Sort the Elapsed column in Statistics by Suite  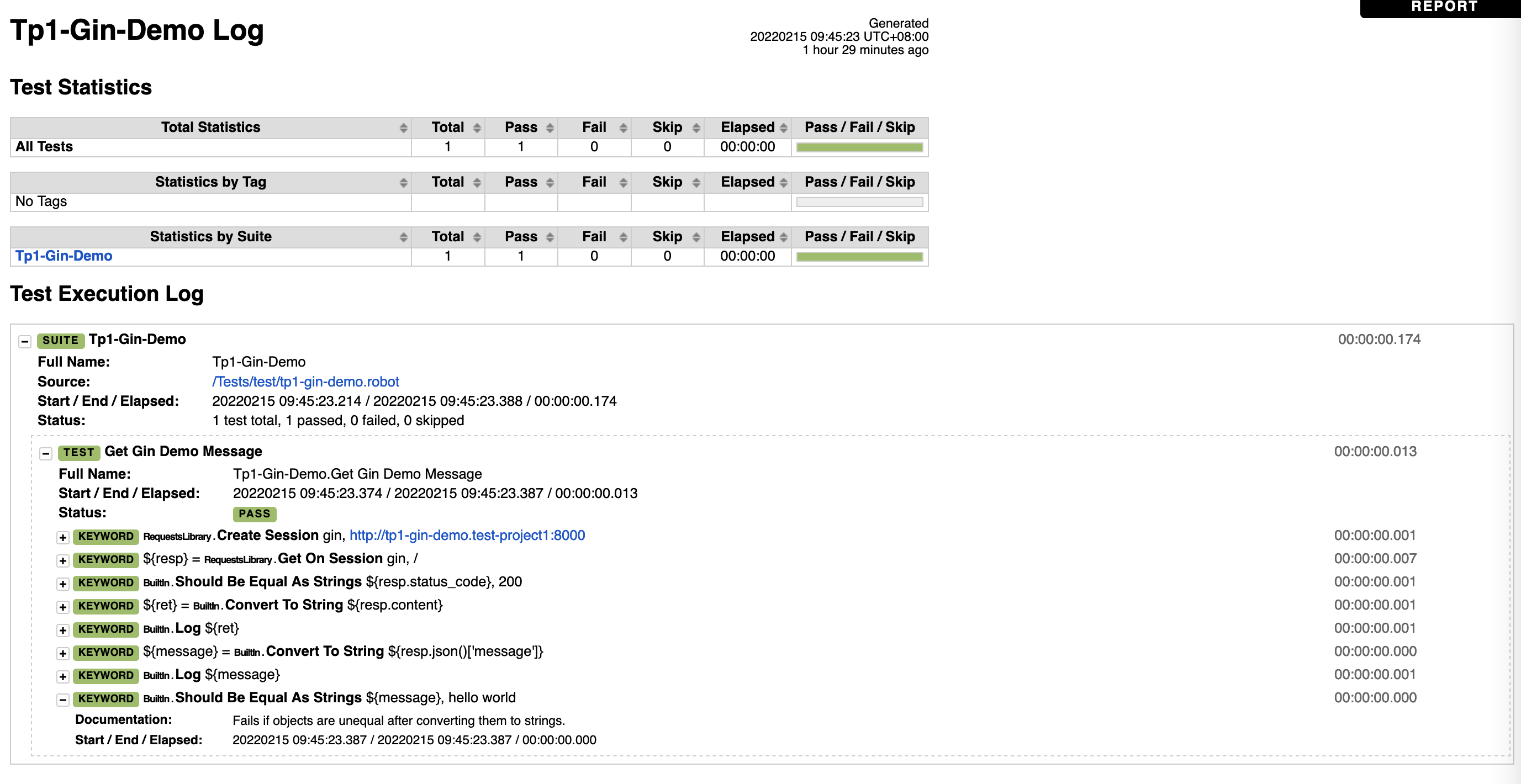(783, 236)
